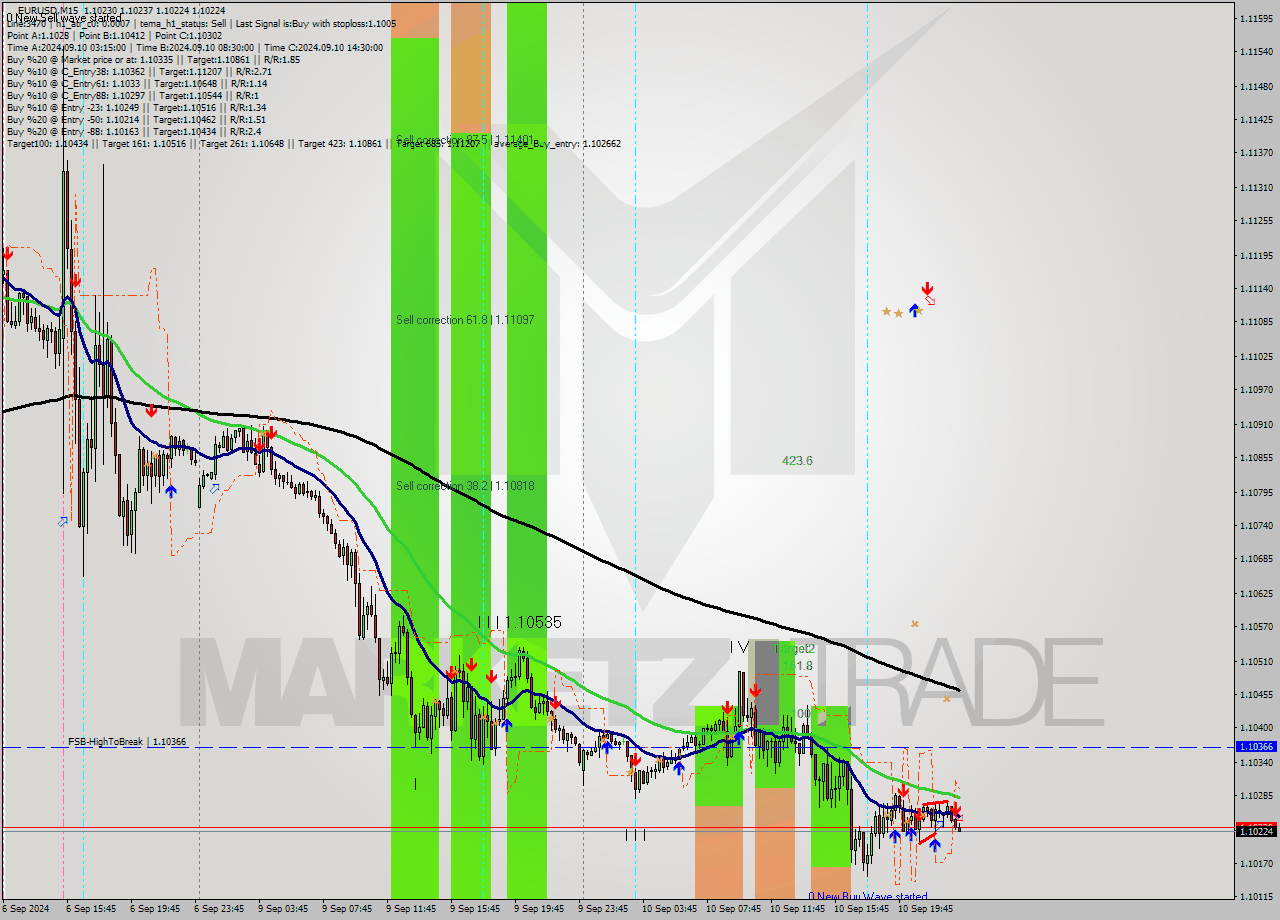The height and width of the screenshot is (920, 1280).
Task: Click the '10 Sep 11:45' time axis label
Action: tap(797, 909)
